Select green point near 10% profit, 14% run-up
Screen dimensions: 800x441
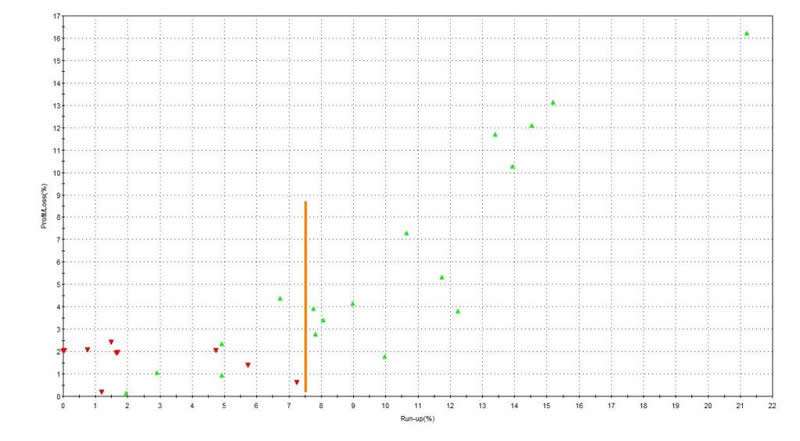click(512, 167)
